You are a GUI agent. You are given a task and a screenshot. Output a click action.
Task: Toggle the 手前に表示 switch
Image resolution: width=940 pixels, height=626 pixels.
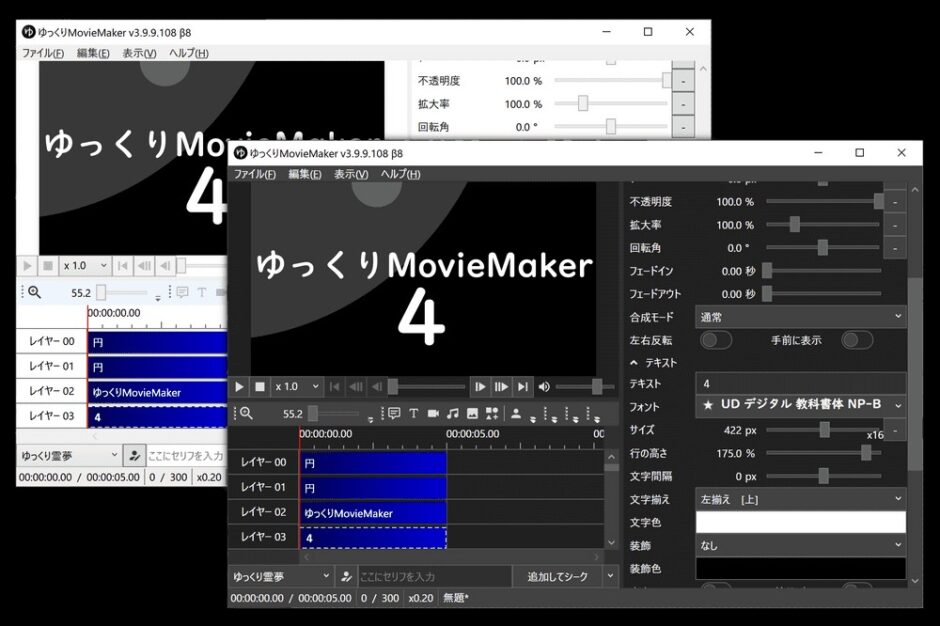point(856,340)
